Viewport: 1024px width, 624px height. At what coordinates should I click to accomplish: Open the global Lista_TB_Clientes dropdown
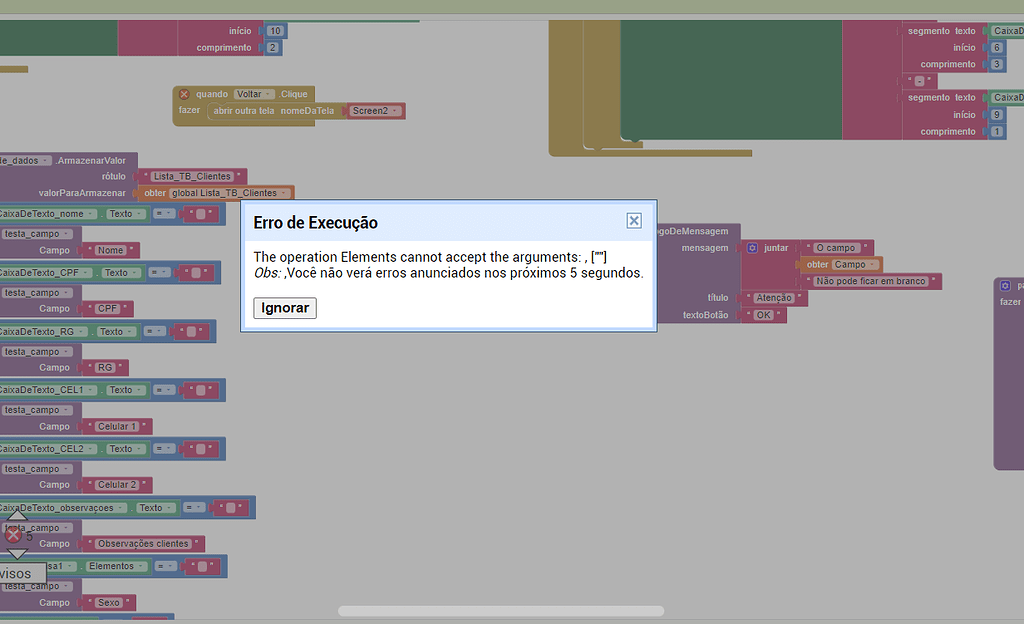pyautogui.click(x=282, y=193)
